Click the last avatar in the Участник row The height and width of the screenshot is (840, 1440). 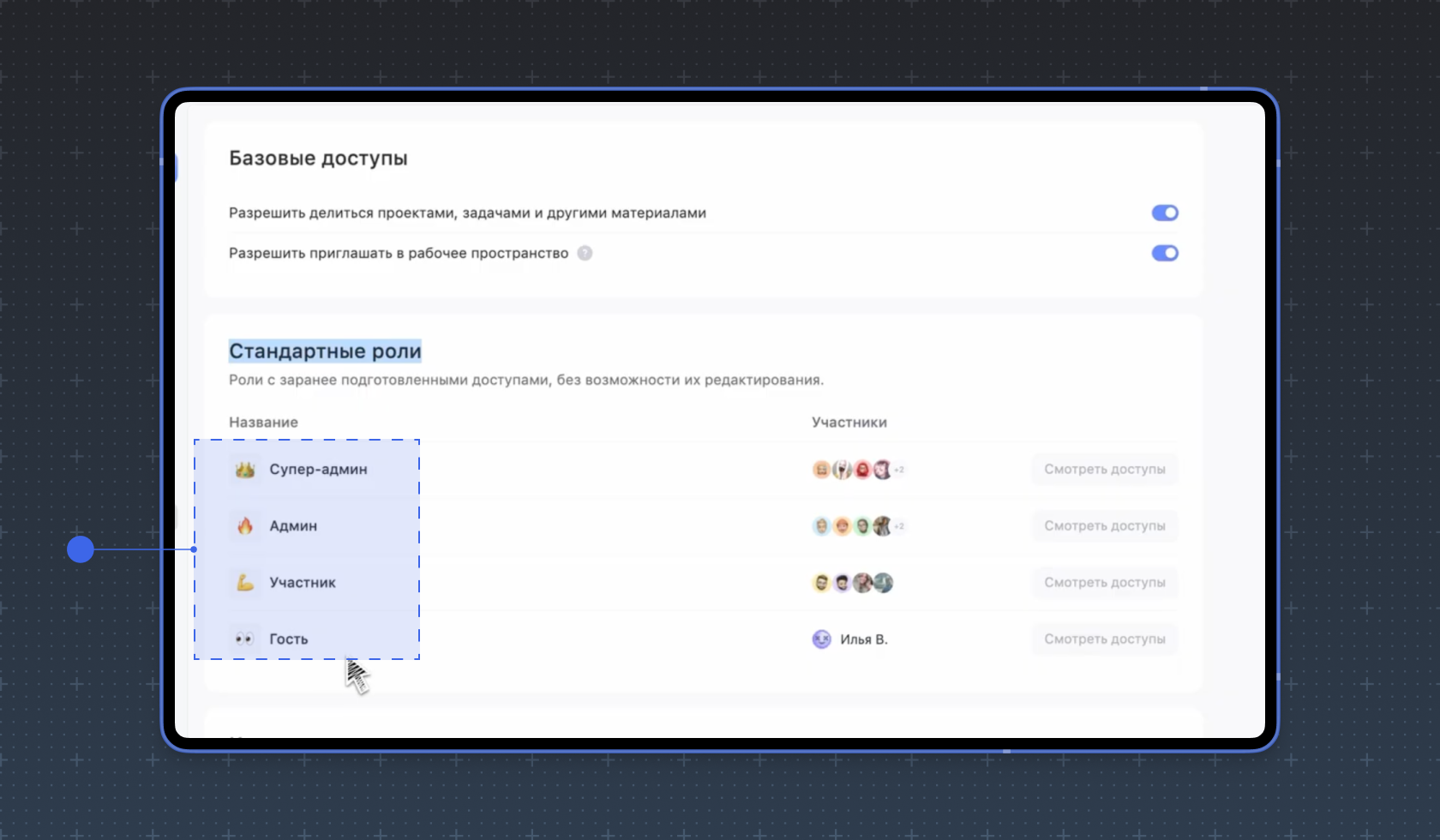click(x=885, y=582)
